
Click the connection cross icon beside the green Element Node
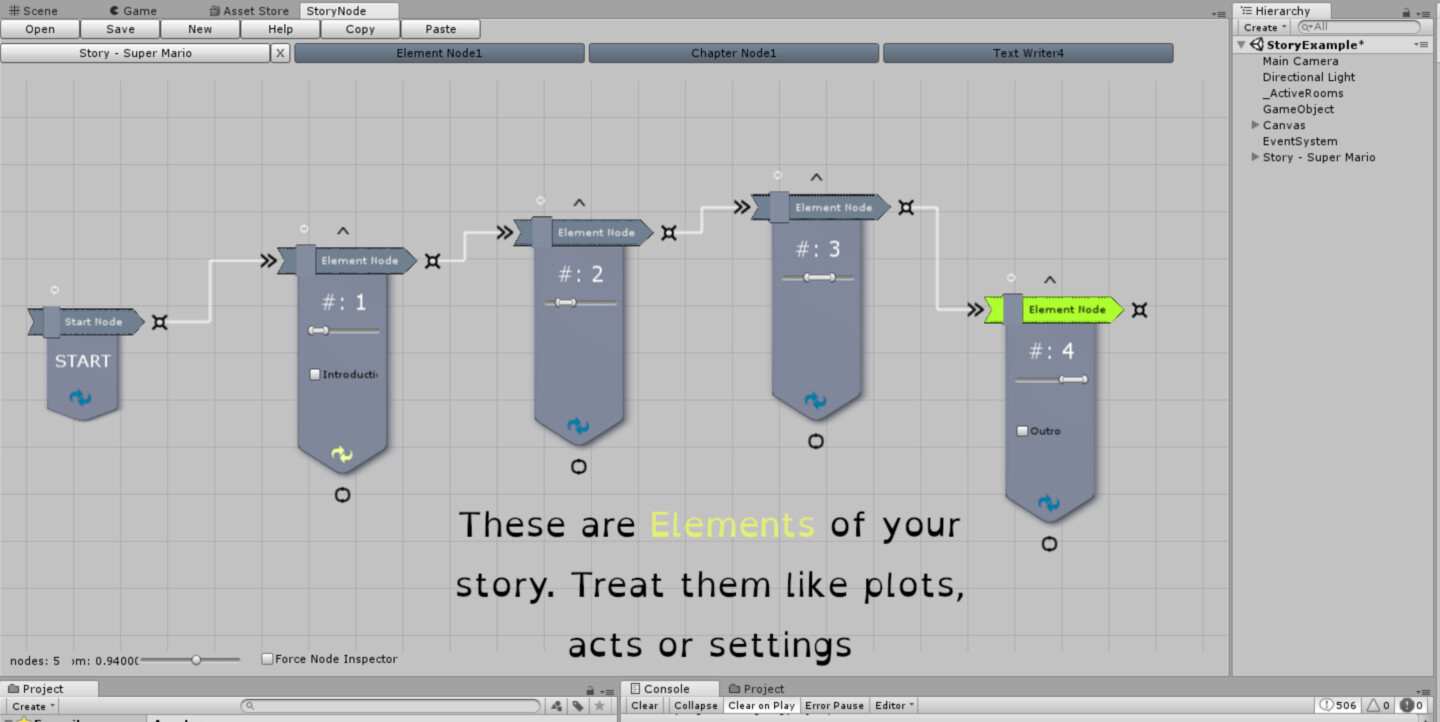tap(1140, 310)
